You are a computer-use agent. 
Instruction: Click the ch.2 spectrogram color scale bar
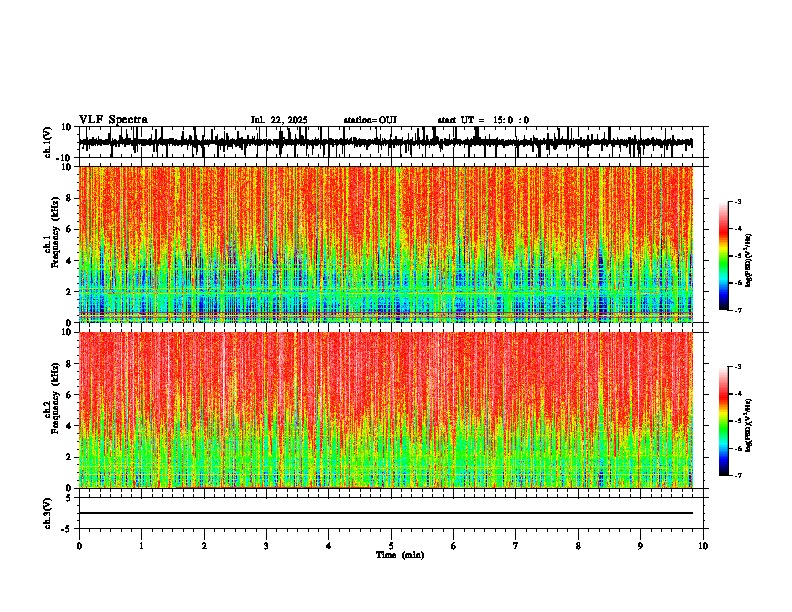tap(723, 421)
